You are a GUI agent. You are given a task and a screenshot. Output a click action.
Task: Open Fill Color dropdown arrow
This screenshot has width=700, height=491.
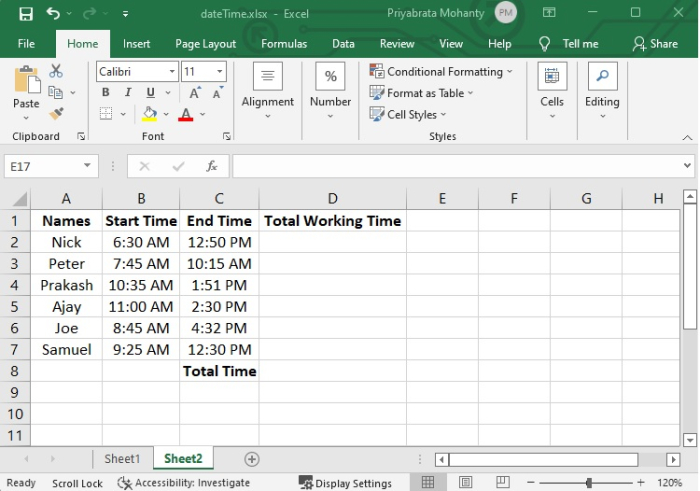pos(166,114)
